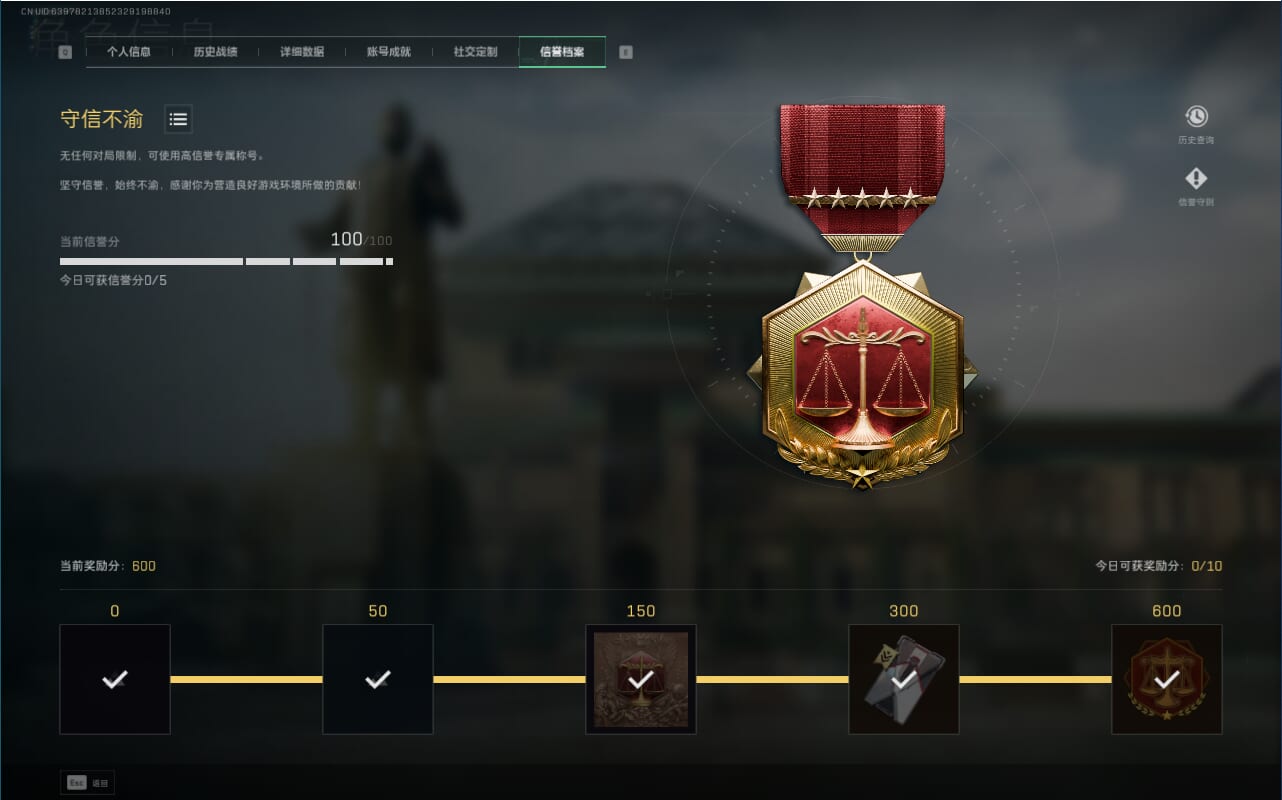
Task: Click the Q key icon left of tabs
Action: (65, 52)
